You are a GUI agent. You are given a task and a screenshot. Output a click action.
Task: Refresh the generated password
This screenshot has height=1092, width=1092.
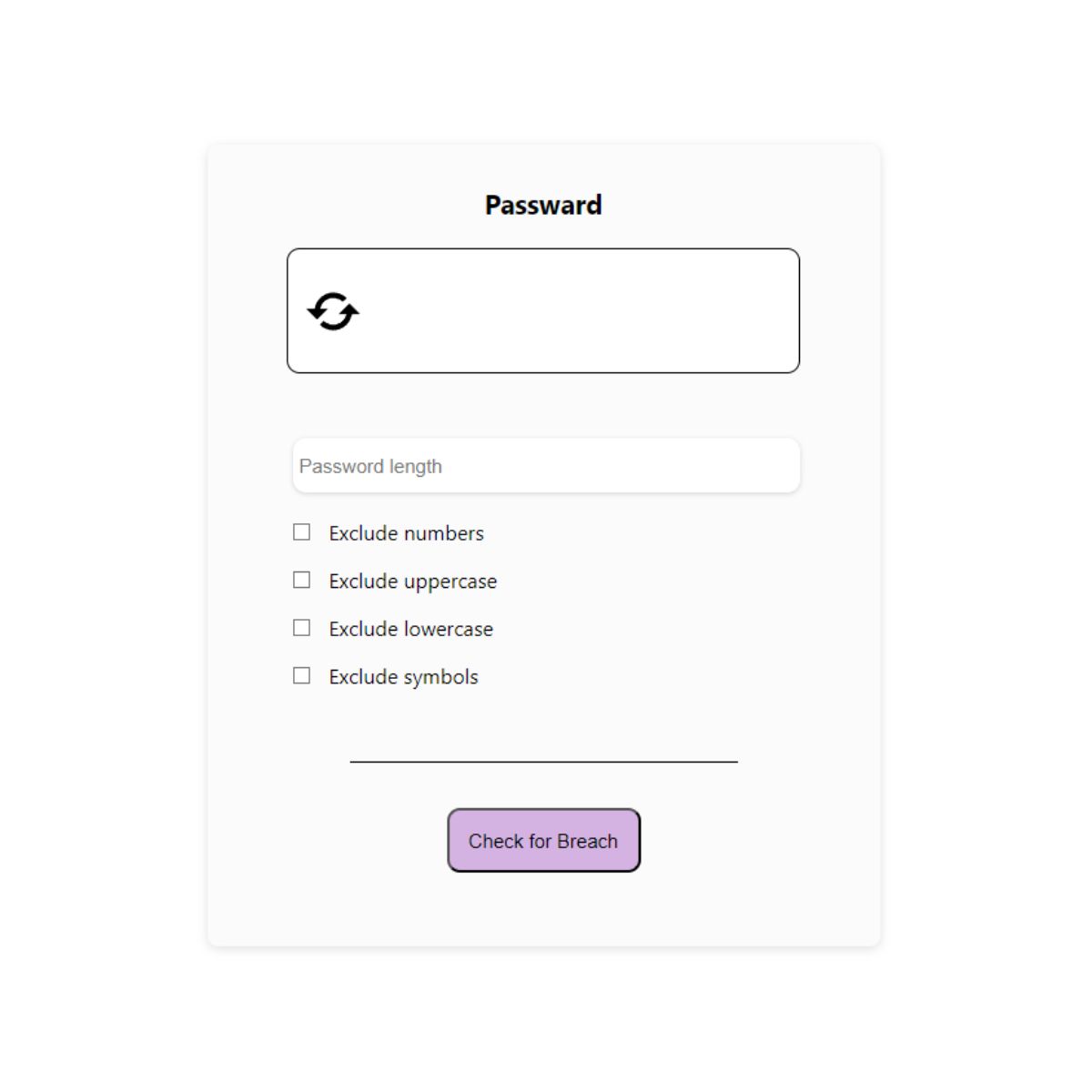click(x=333, y=311)
